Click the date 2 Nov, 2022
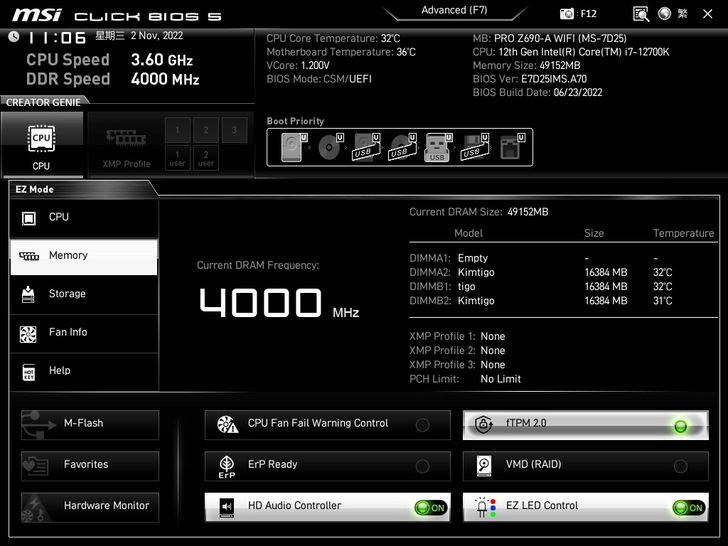The height and width of the screenshot is (546, 728). tap(156, 36)
